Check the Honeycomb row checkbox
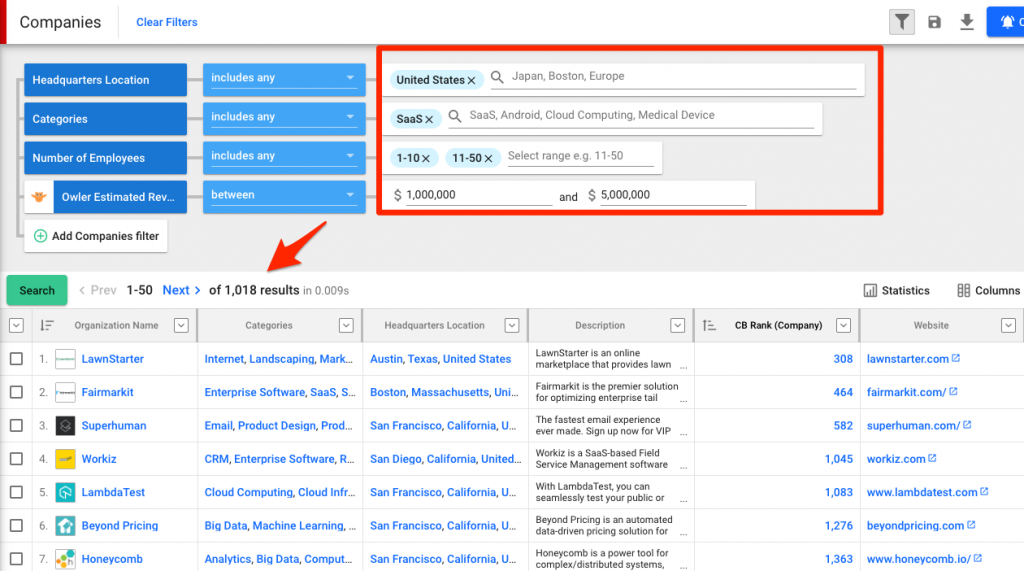Image resolution: width=1024 pixels, height=571 pixels. (16, 559)
